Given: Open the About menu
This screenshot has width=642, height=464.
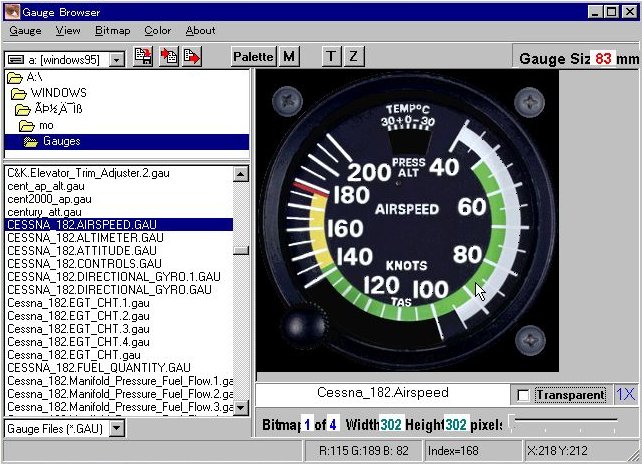Looking at the screenshot, I should (x=201, y=31).
